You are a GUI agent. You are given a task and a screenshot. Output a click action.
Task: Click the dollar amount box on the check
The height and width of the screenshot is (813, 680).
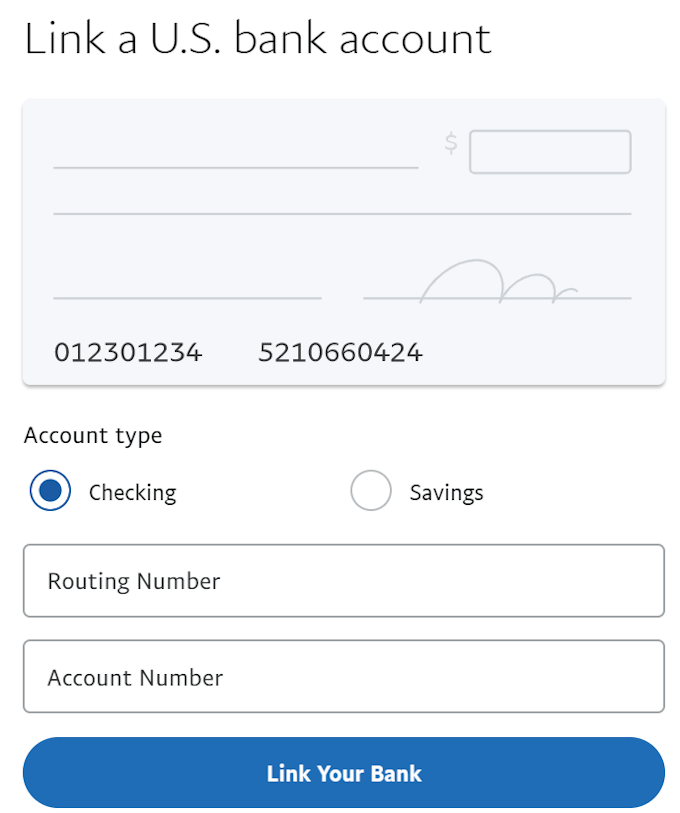[x=550, y=151]
